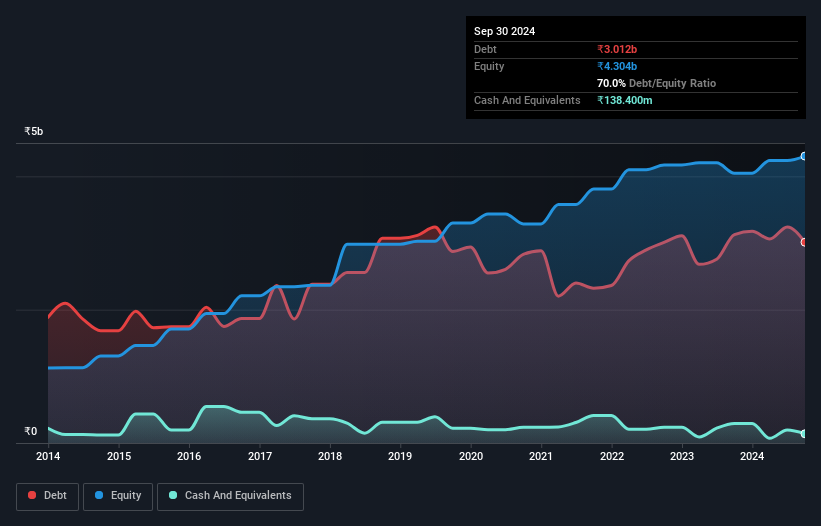Screen dimensions: 821x526
Task: Click the Cash And Equivalents tooltip label
Action: coord(527,100)
